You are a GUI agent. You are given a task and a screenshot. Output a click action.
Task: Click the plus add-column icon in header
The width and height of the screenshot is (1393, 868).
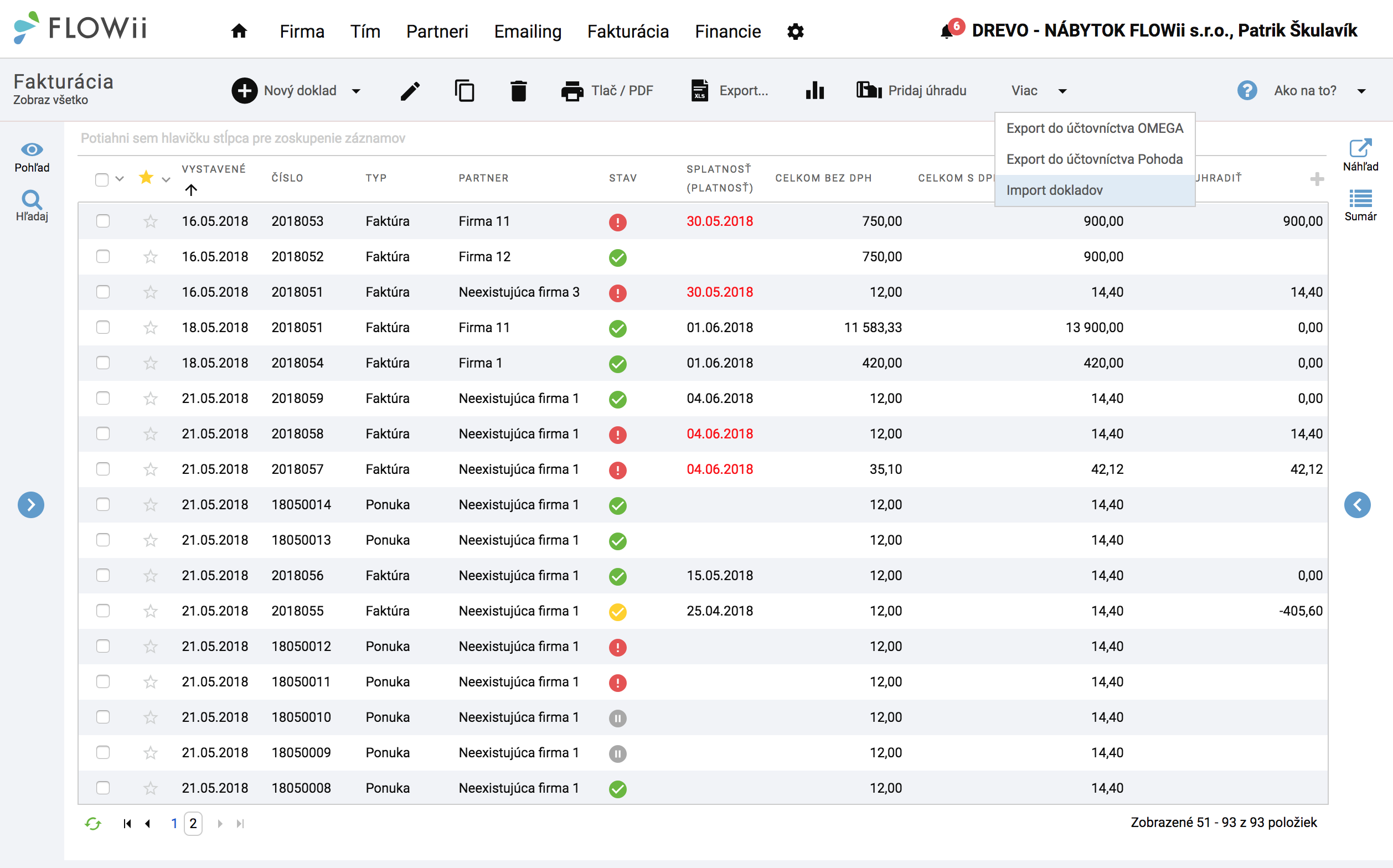1317,179
